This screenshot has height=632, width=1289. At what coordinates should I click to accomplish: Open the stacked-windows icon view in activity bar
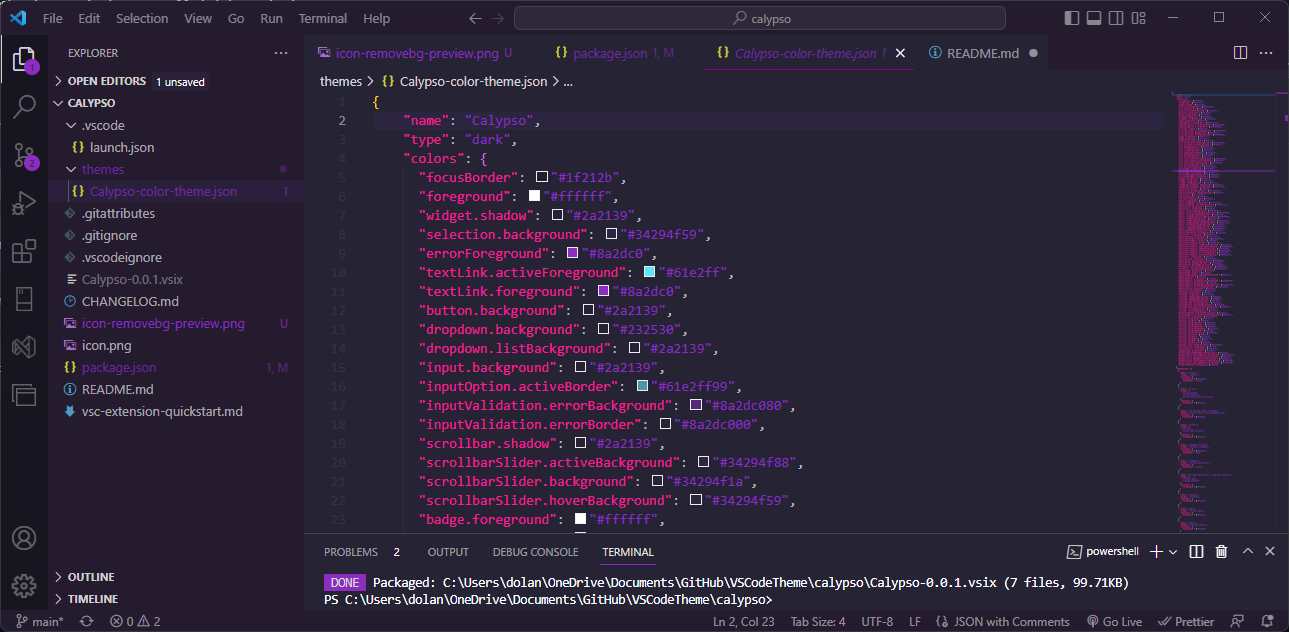click(24, 395)
